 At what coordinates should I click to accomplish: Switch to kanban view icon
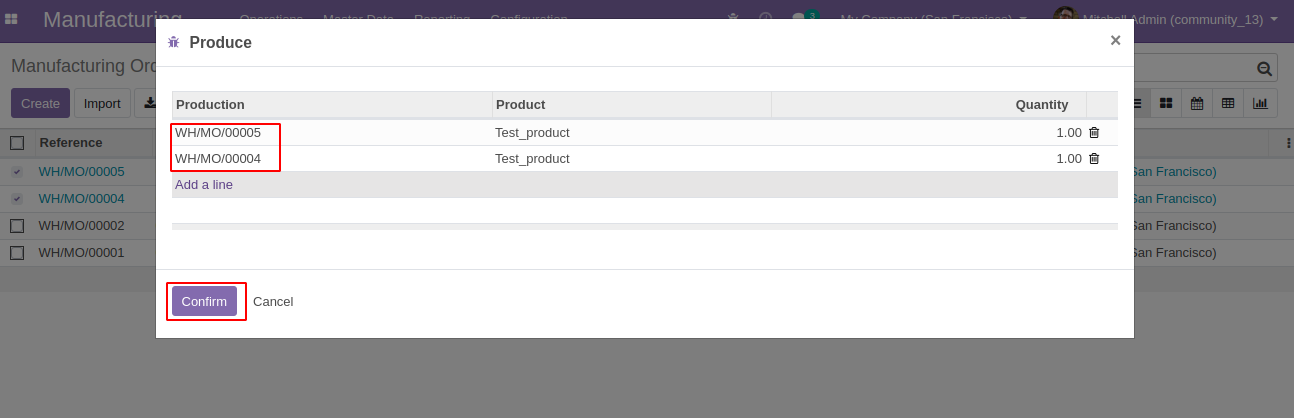[x=1166, y=103]
